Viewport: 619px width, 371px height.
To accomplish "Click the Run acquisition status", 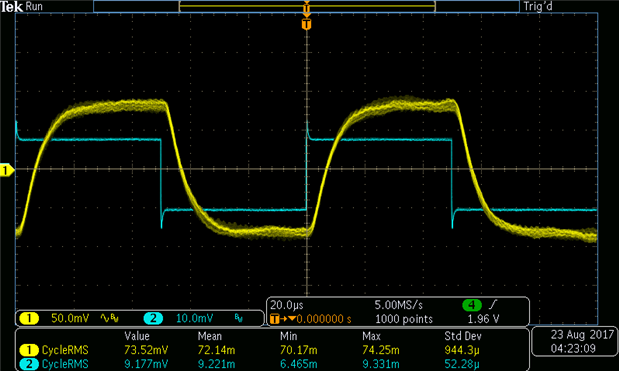I will 34,6.
